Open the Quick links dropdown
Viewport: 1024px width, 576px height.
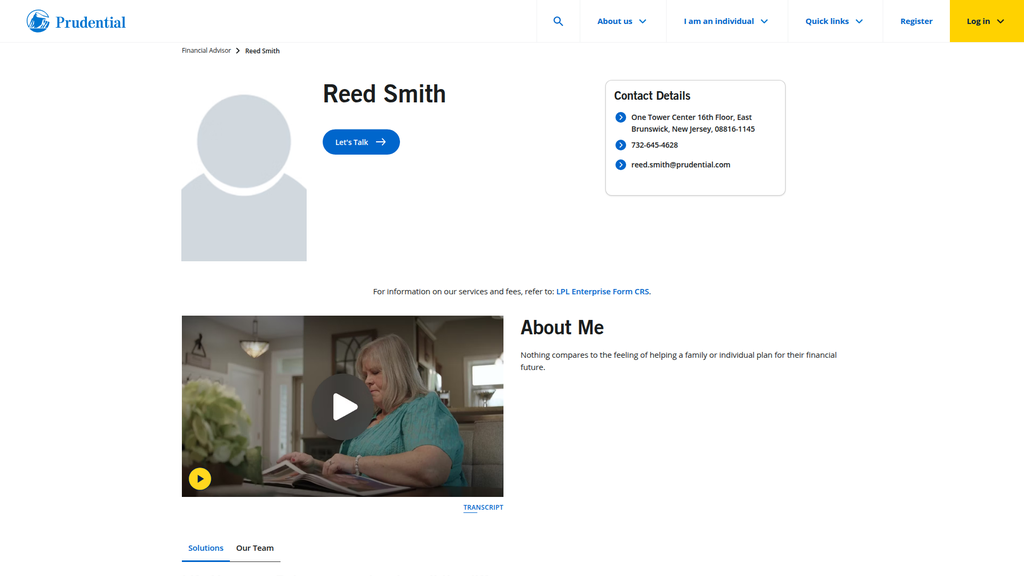pyautogui.click(x=834, y=21)
